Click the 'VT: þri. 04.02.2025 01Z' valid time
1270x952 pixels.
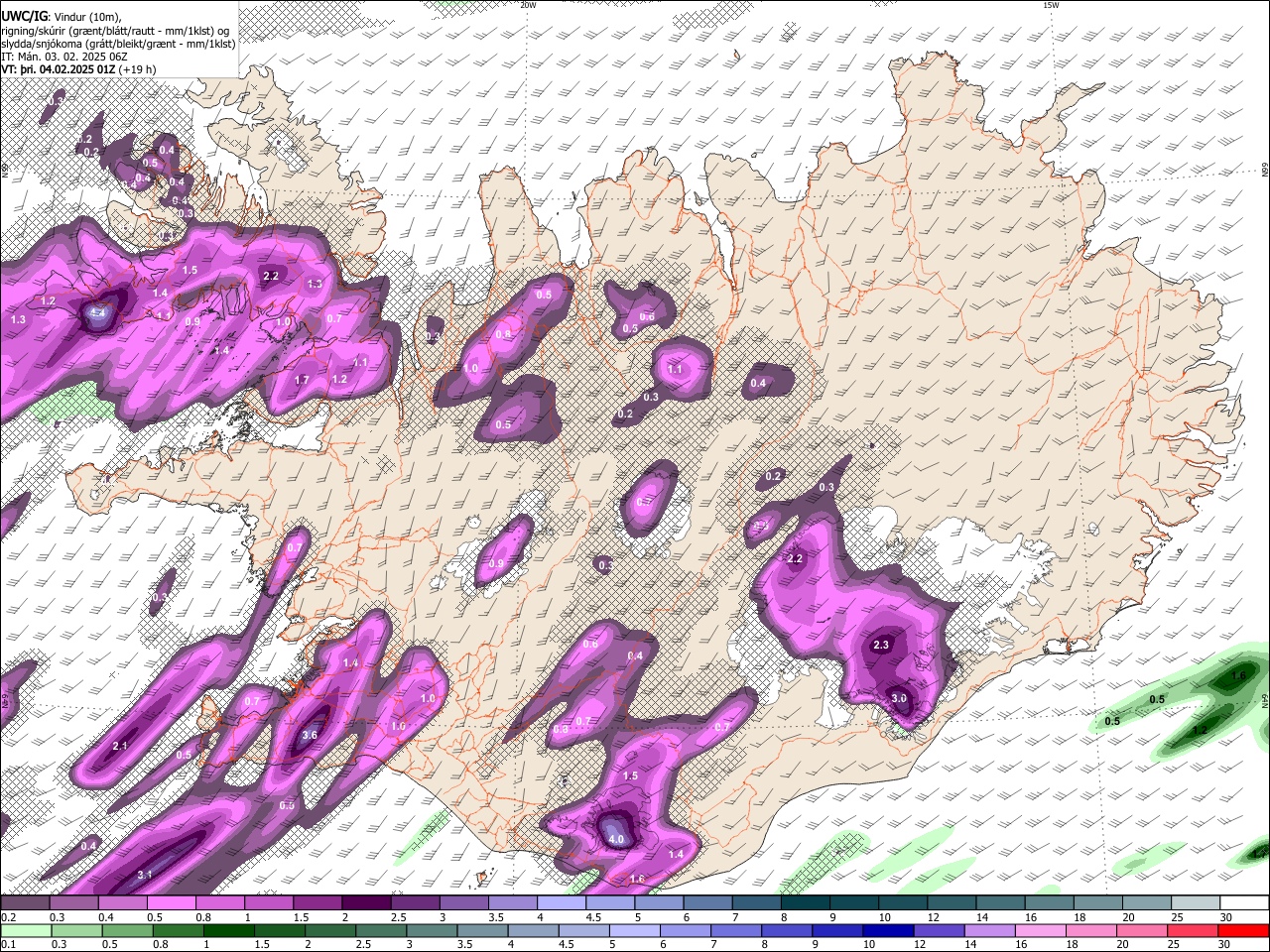(x=58, y=69)
